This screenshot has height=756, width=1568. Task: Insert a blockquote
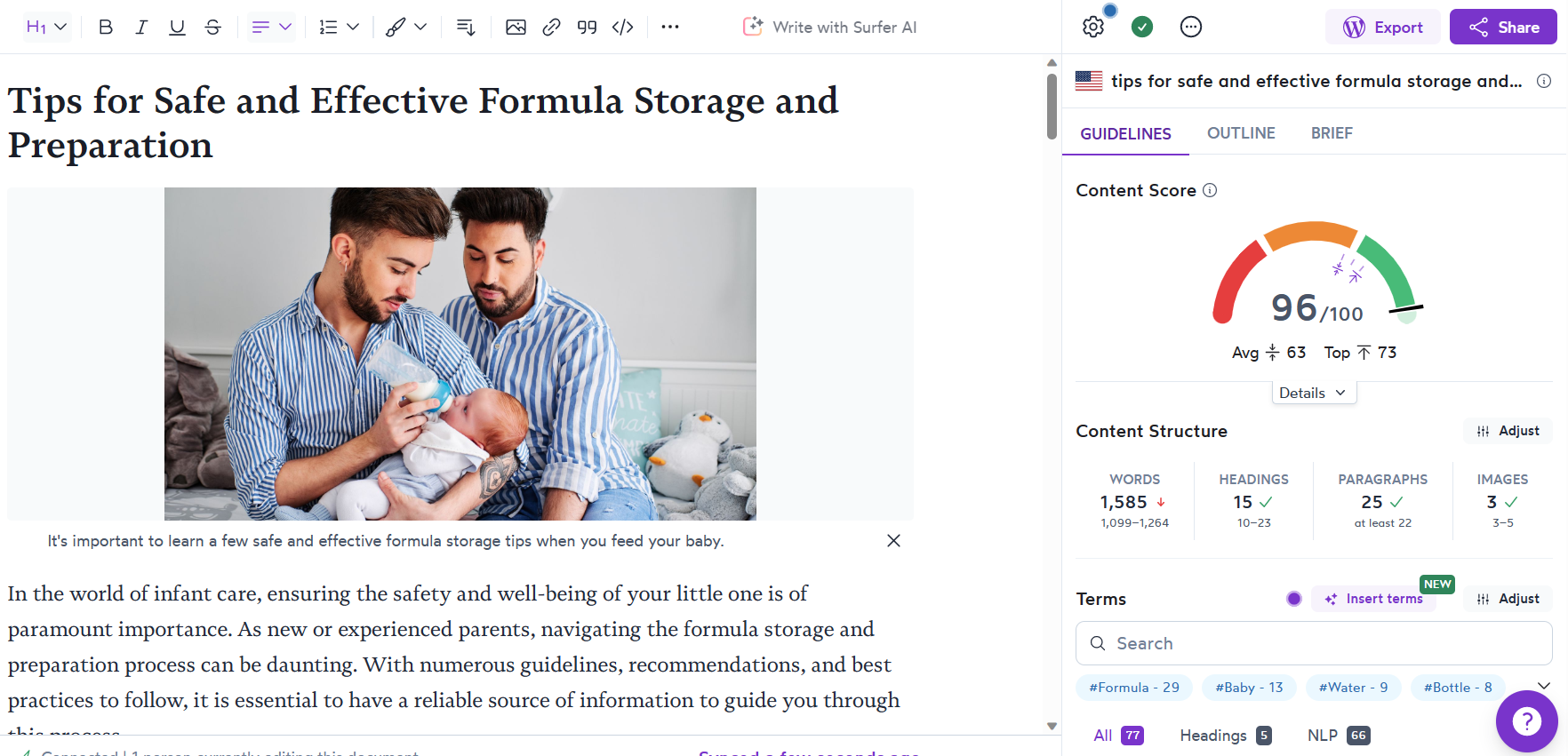587,27
